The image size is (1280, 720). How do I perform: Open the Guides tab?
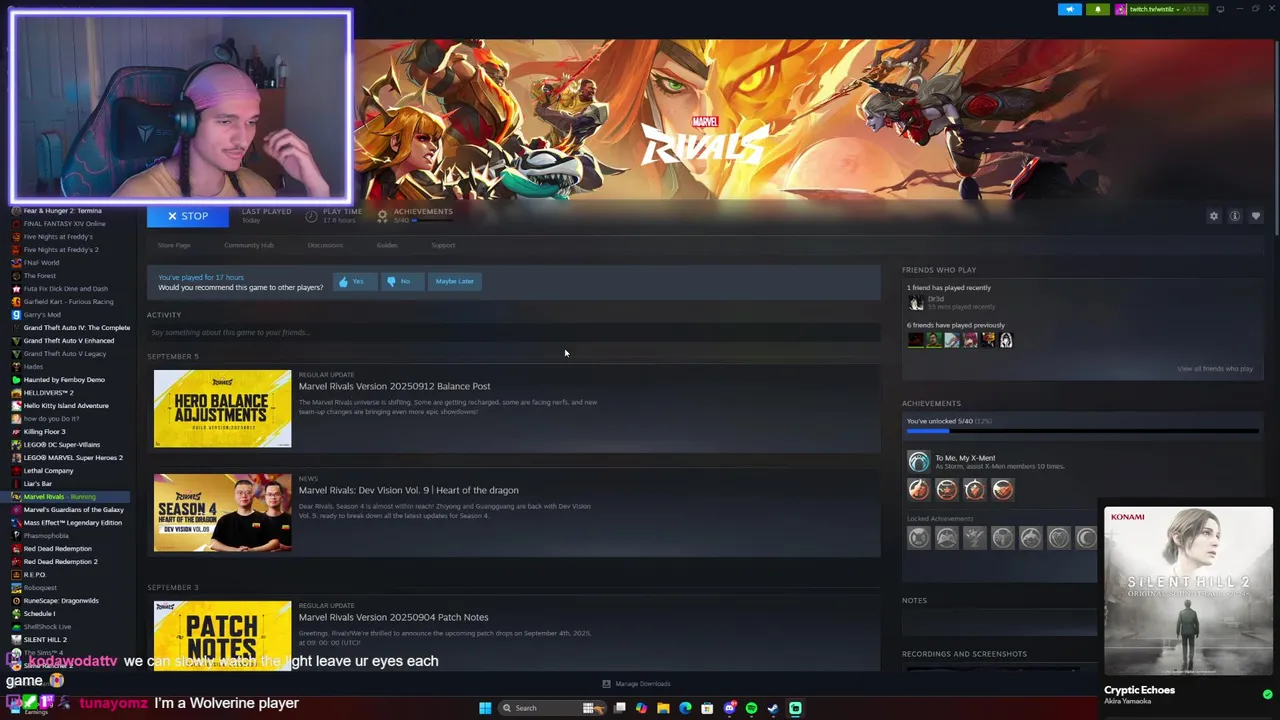tap(387, 245)
